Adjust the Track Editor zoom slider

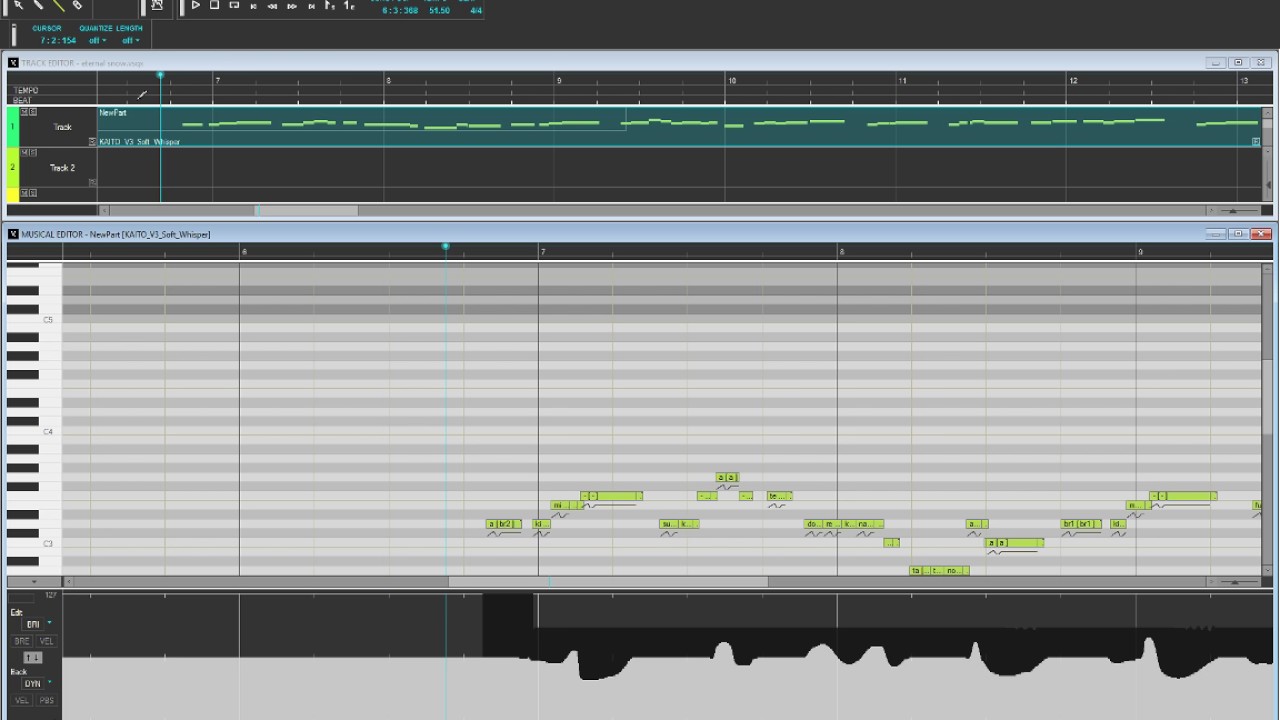pyautogui.click(x=1233, y=210)
